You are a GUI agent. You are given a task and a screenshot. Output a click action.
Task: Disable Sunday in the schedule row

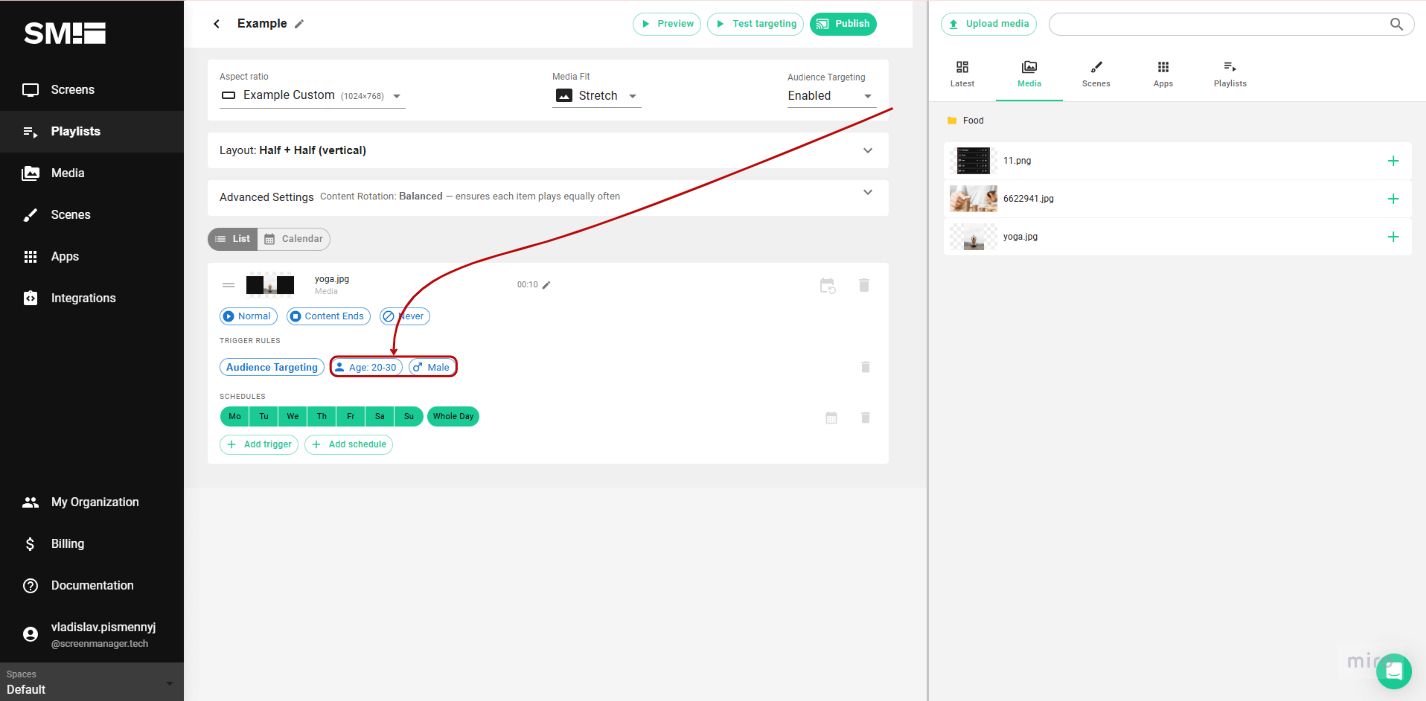(408, 416)
